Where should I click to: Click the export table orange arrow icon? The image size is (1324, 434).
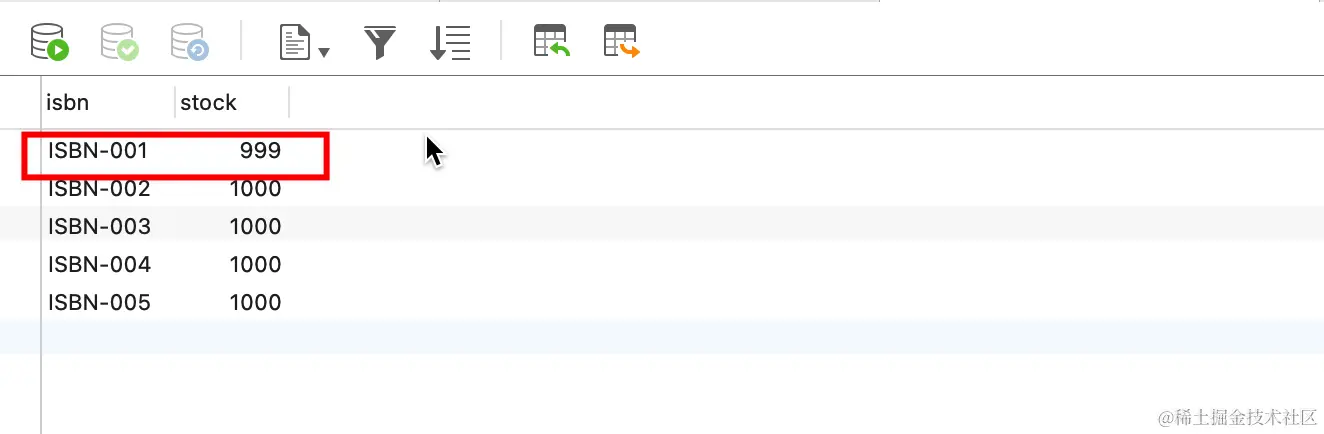(621, 42)
